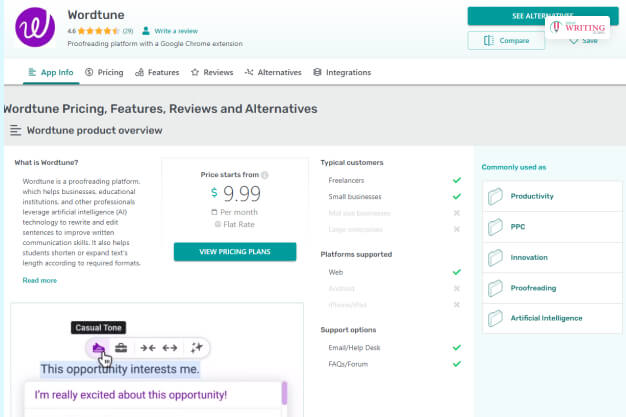
Task: Click the folder icon beside Proofreading
Action: click(x=495, y=288)
